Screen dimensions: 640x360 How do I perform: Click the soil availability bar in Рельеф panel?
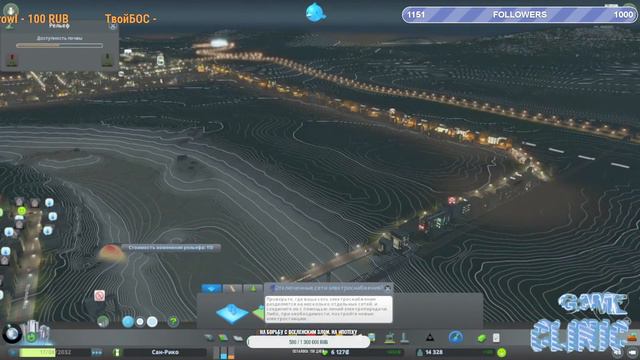59,45
